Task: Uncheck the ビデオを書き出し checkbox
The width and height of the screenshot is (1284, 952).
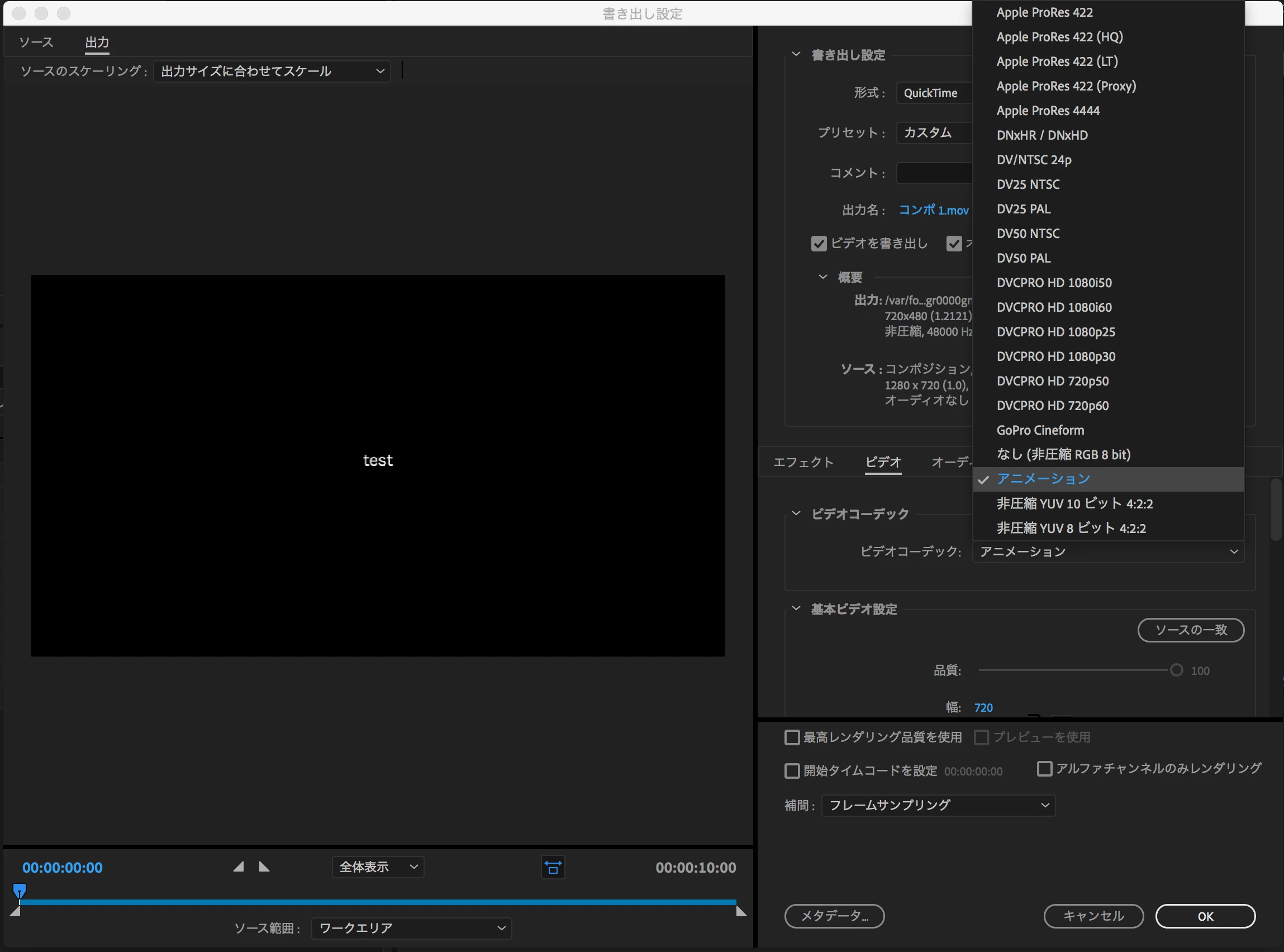Action: tap(819, 244)
